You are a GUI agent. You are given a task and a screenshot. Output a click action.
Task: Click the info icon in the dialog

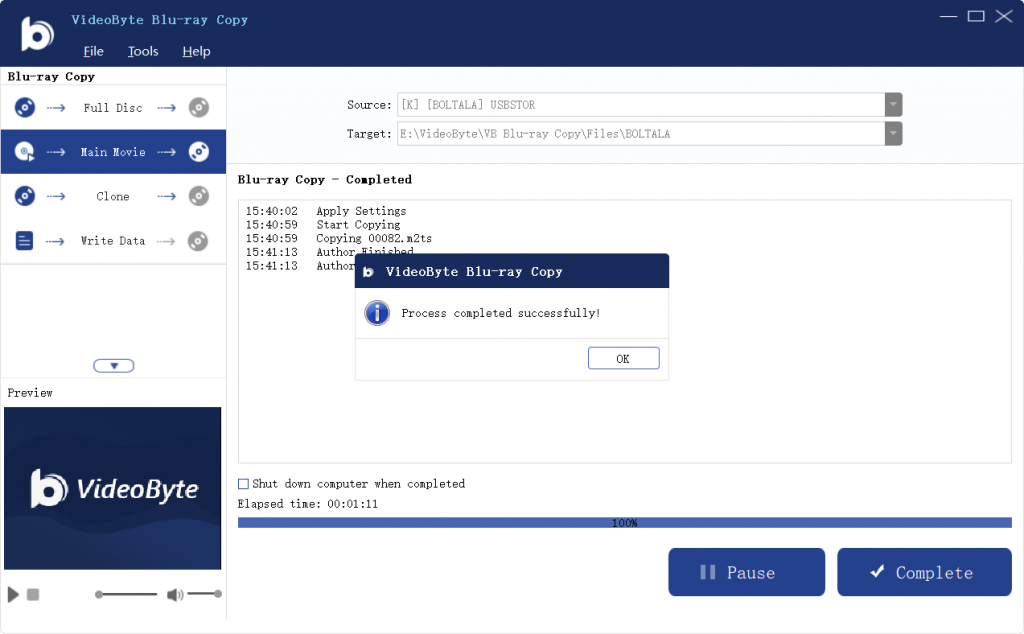pos(377,313)
